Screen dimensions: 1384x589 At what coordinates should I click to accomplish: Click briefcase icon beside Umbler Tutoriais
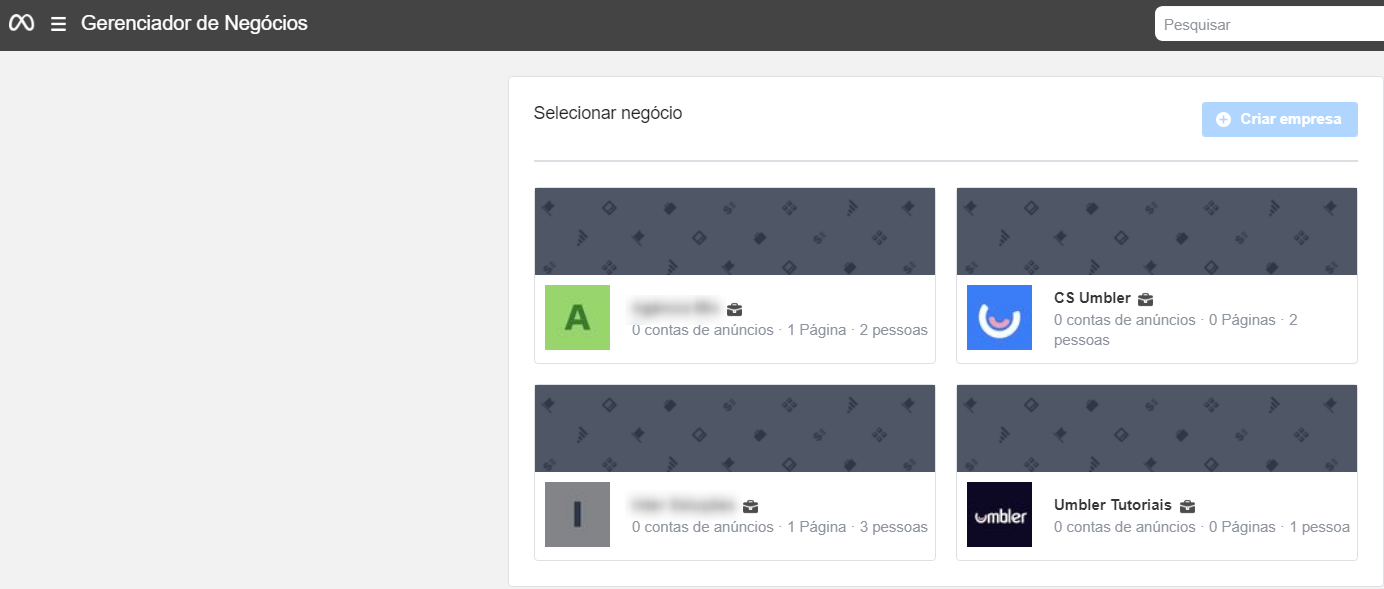(x=1187, y=506)
